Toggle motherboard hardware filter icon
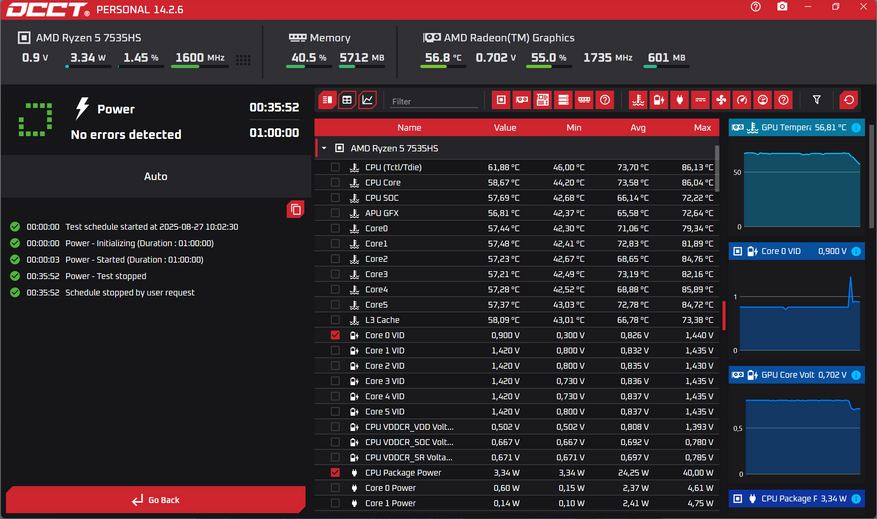 click(x=543, y=100)
